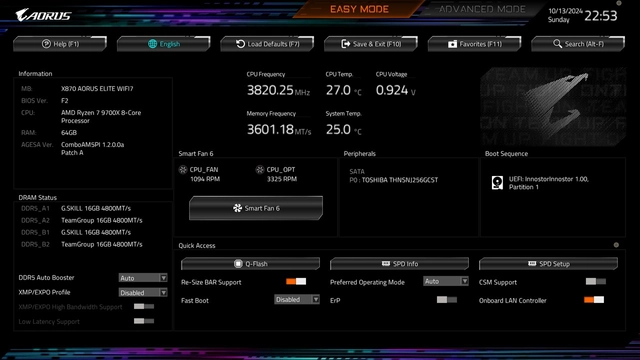Viewport: 640px width, 360px height.
Task: Enable the CSM Support switch
Action: click(x=596, y=281)
